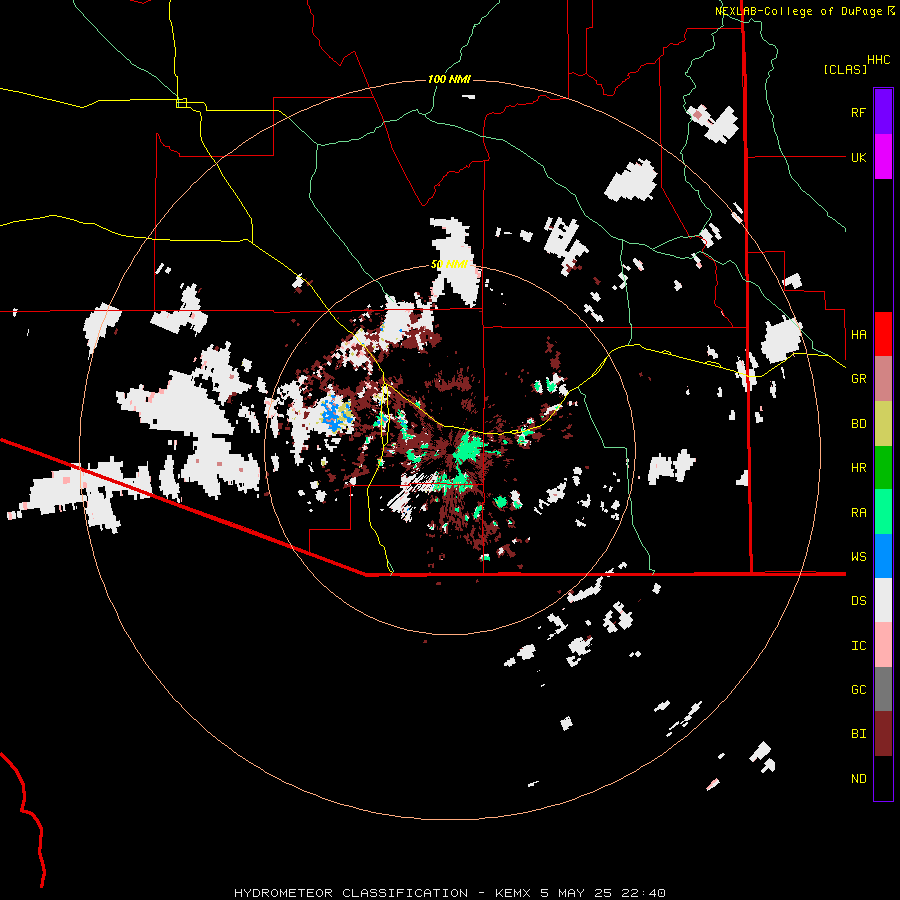
Task: Click the IC legend label
Action: point(858,646)
